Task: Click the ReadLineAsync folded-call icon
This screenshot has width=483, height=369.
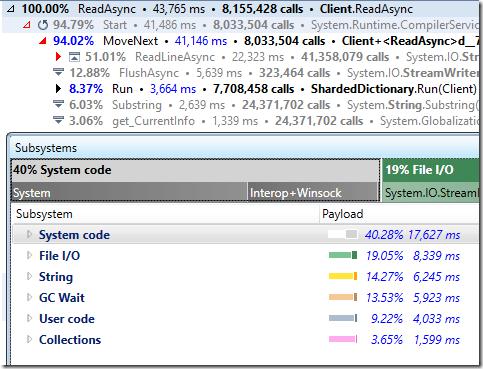Action: tap(74, 57)
